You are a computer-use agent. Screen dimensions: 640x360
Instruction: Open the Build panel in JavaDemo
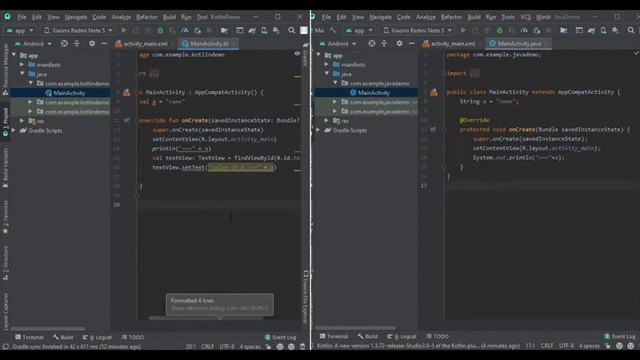(367, 336)
